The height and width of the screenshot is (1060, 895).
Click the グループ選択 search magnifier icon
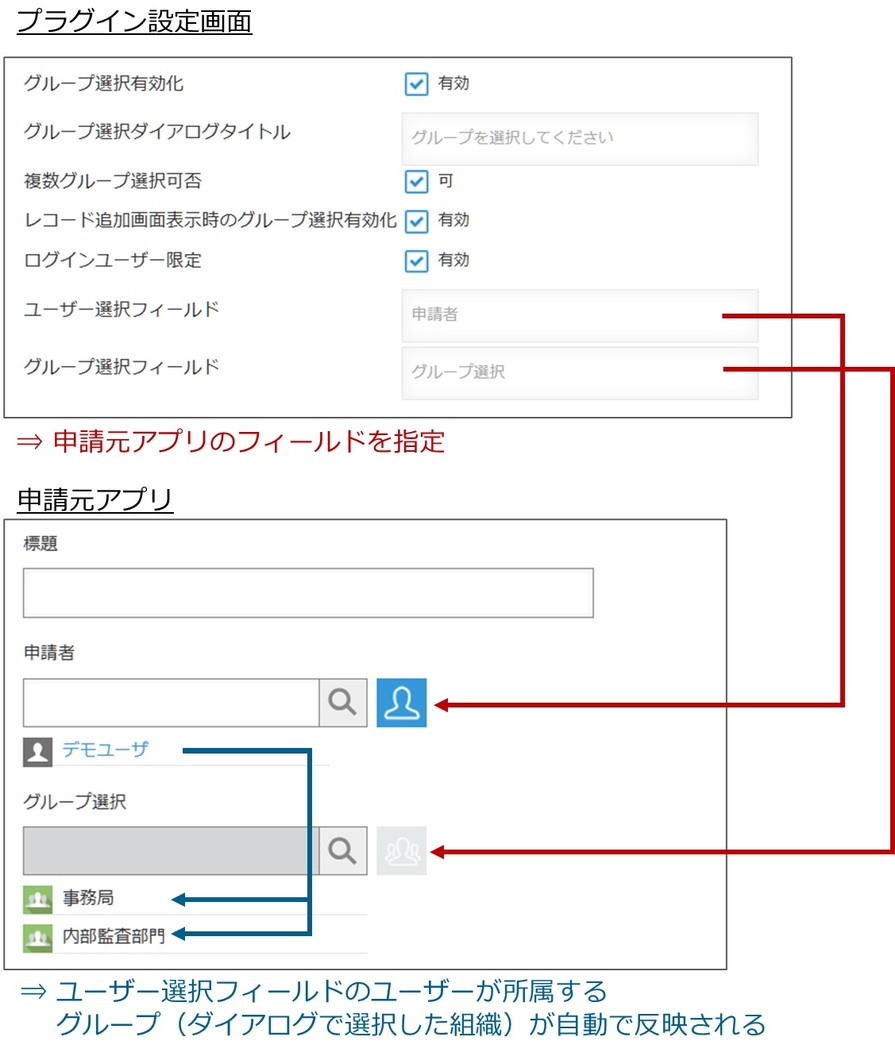(x=343, y=851)
